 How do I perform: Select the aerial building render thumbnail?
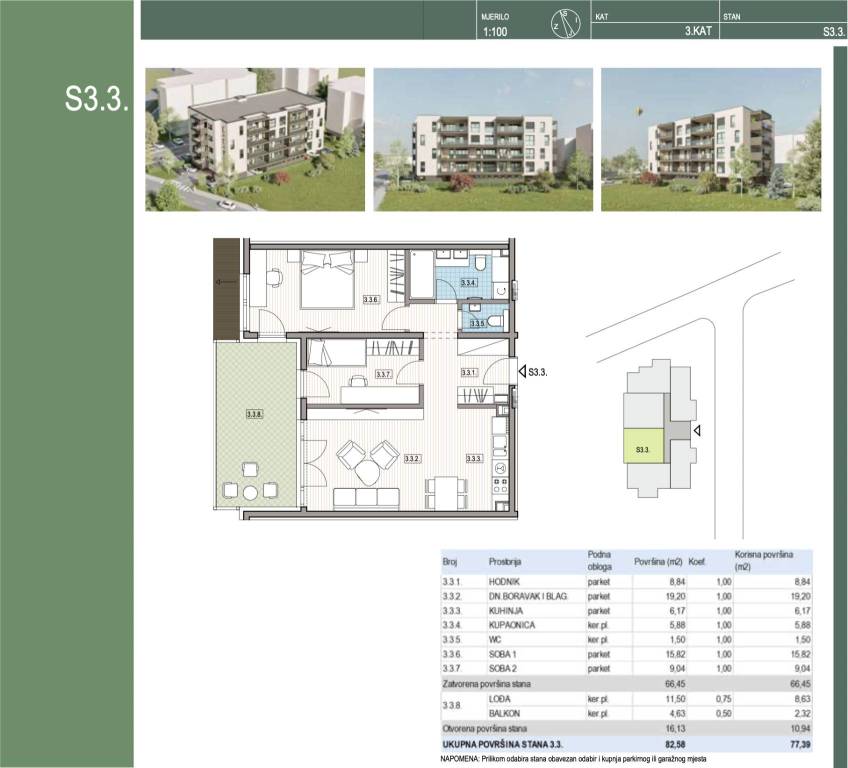click(x=255, y=139)
